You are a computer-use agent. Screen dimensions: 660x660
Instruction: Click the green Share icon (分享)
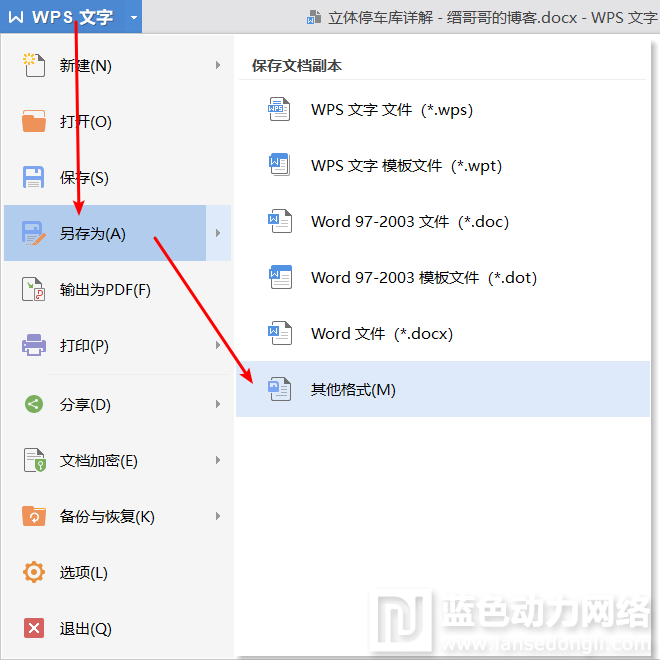34,405
